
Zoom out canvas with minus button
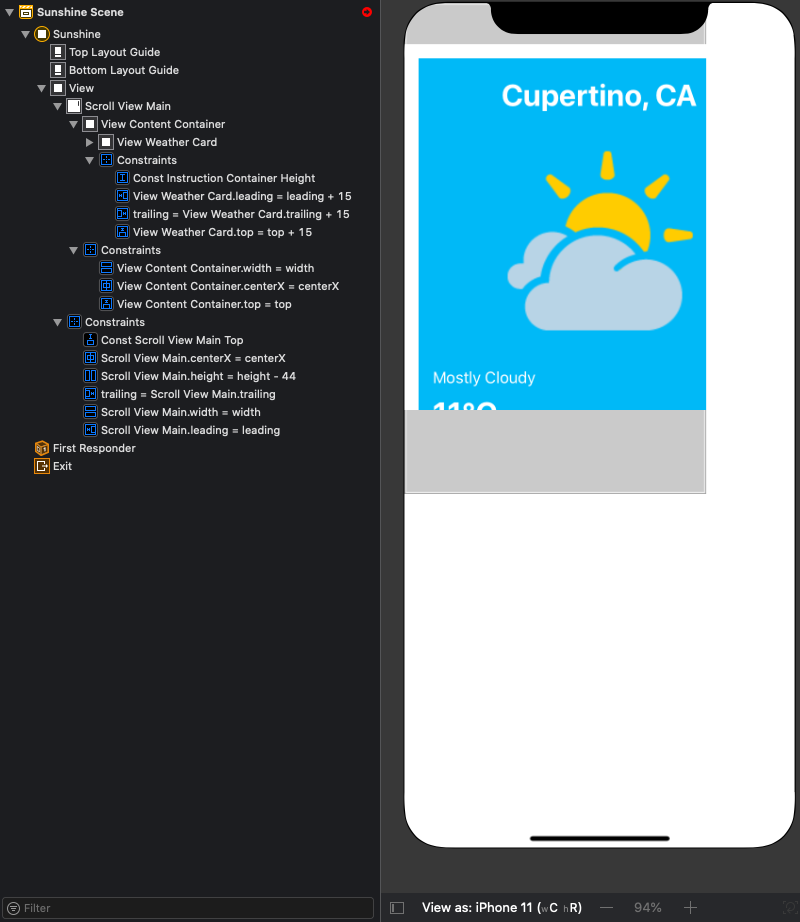tap(606, 908)
